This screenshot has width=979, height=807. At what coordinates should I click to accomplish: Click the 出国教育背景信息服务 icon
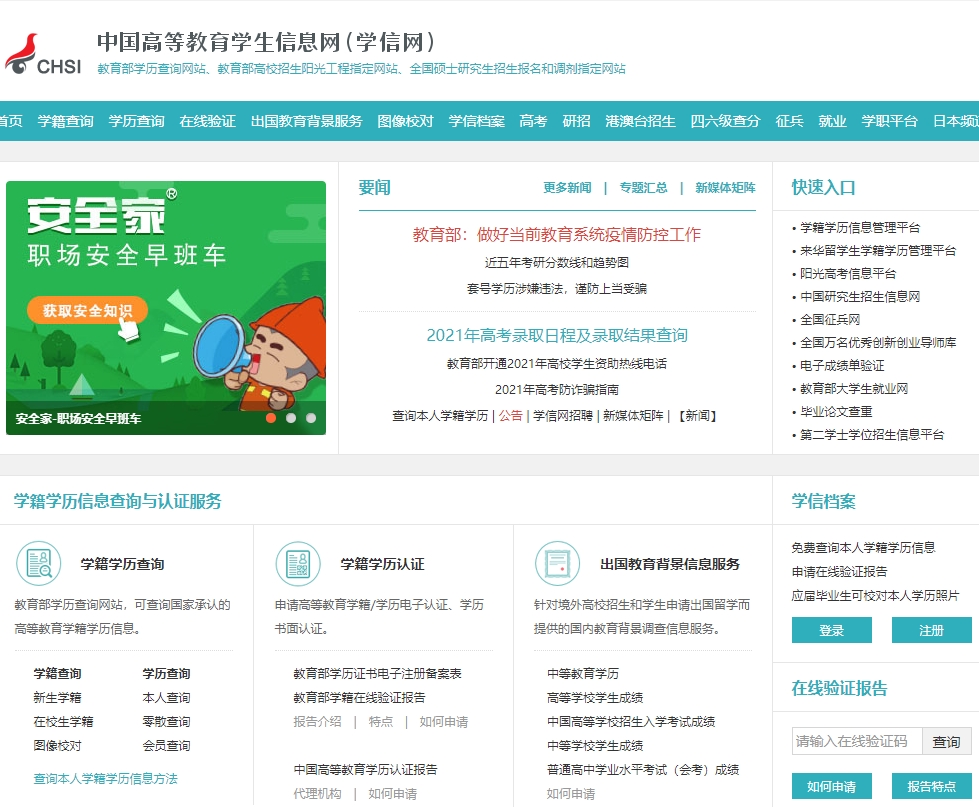(x=558, y=563)
